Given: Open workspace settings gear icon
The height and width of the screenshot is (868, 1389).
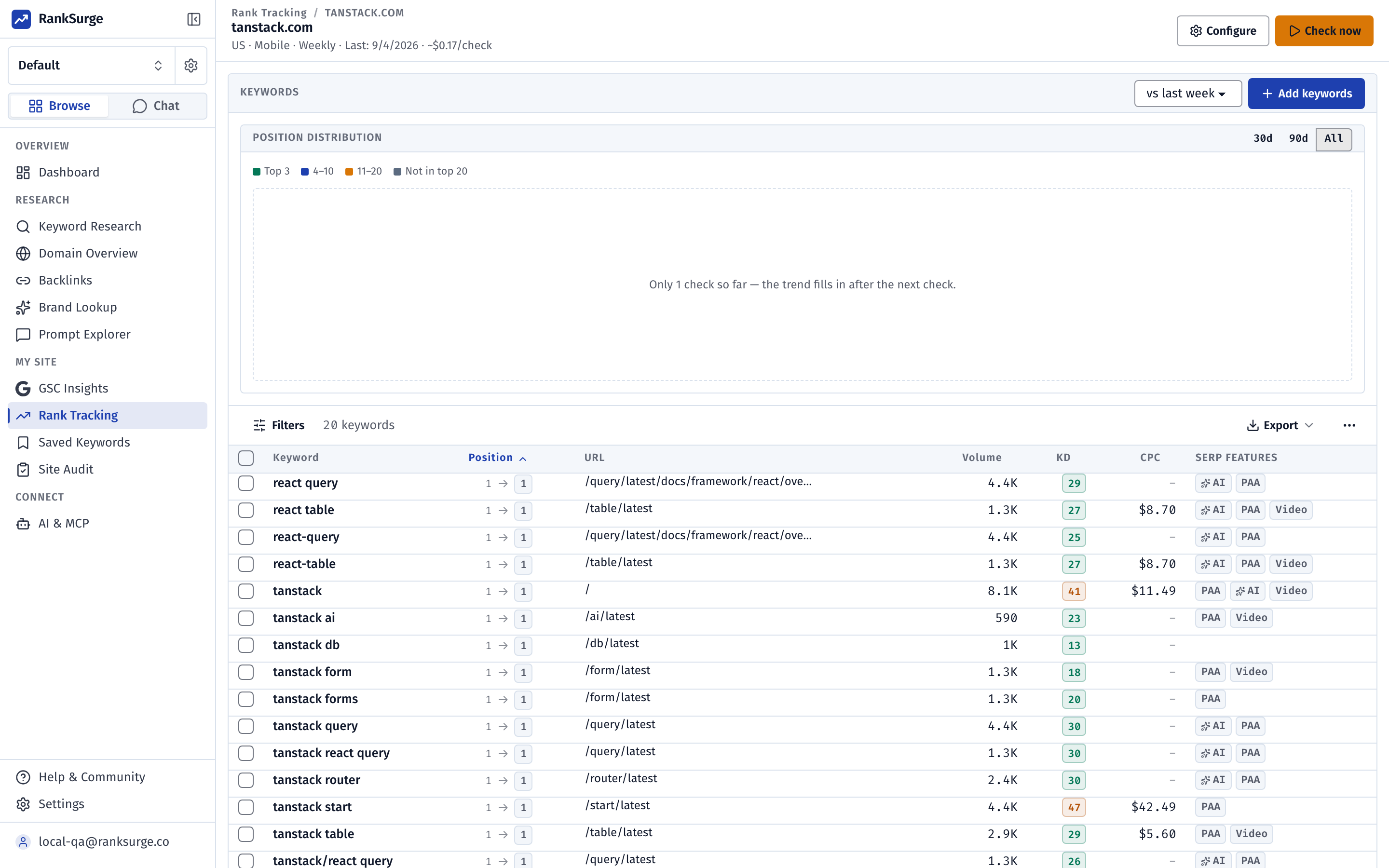Looking at the screenshot, I should [x=191, y=66].
